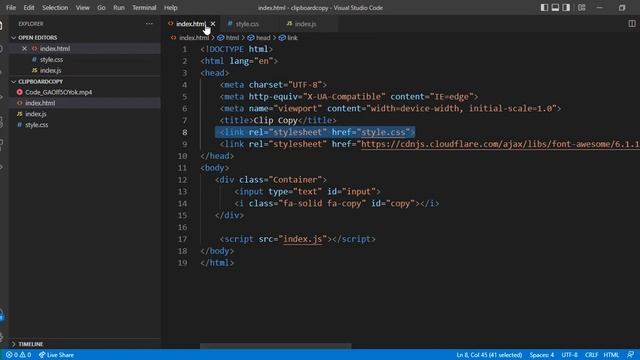Close index.html in Open Editors list

coord(24,49)
